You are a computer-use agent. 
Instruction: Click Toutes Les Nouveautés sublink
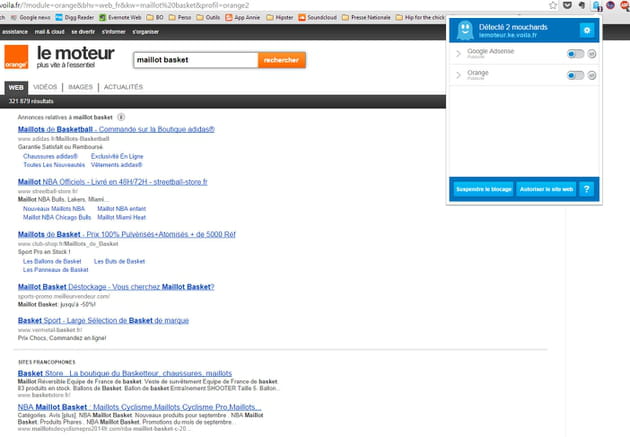[x=54, y=165]
